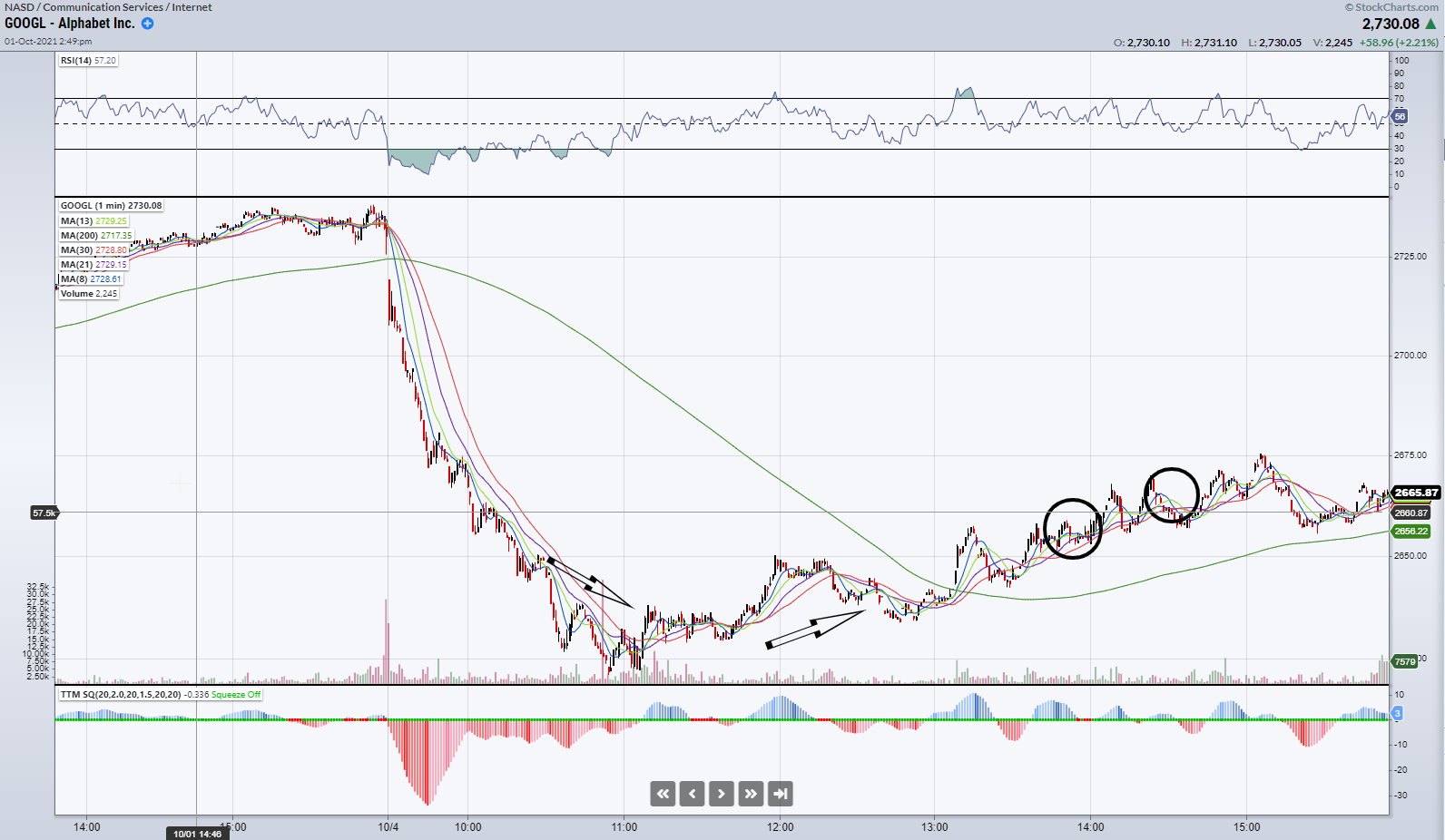1445x840 pixels.
Task: Jump forward with the double-right fast-forward button
Action: tap(751, 794)
